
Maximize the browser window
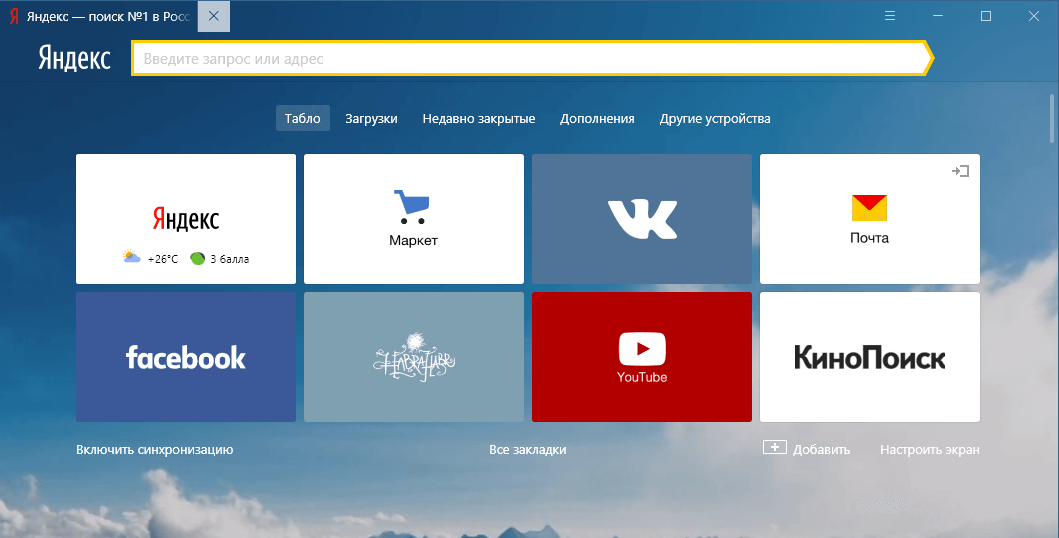[x=985, y=16]
